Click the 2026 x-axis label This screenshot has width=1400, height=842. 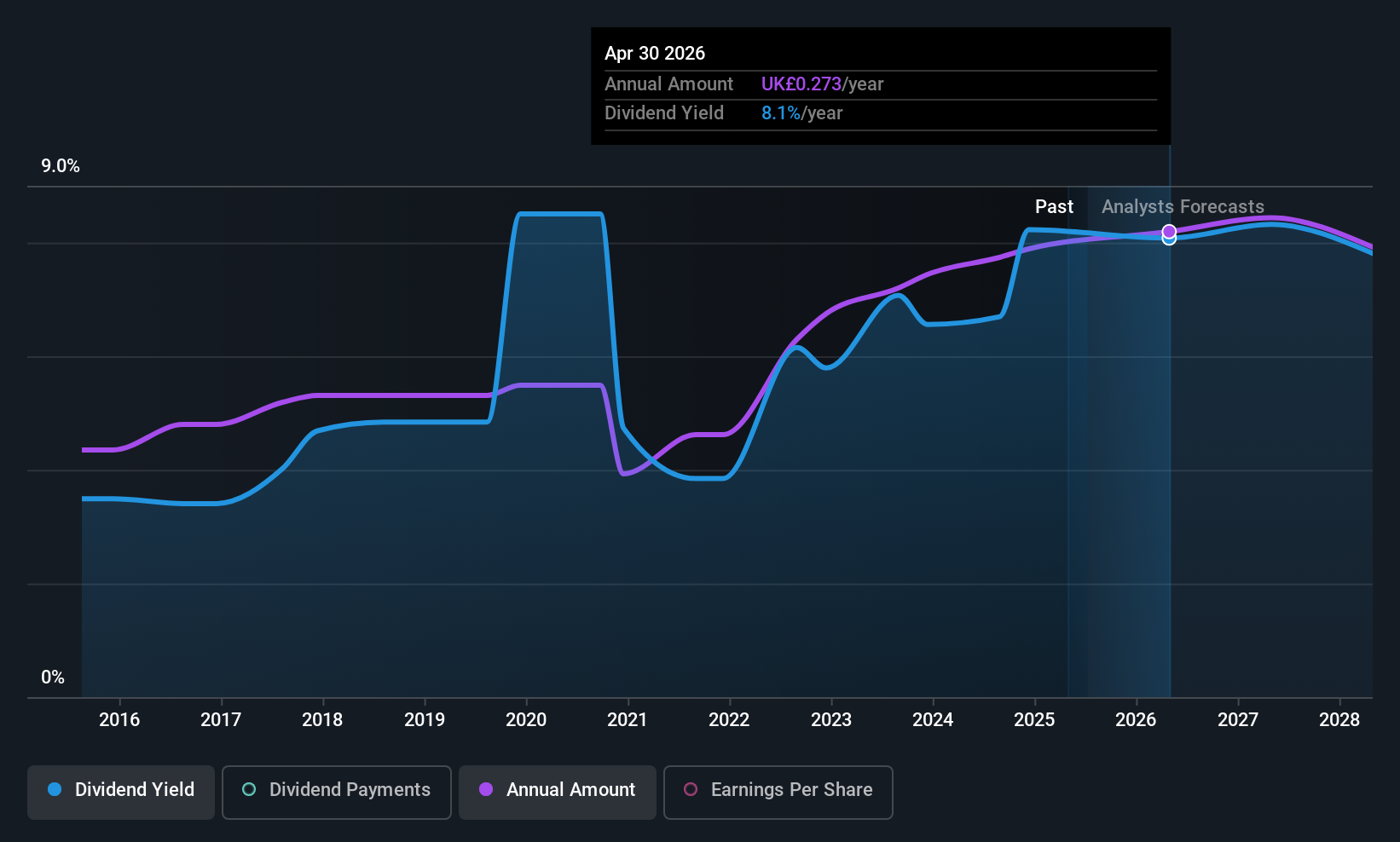click(1136, 719)
